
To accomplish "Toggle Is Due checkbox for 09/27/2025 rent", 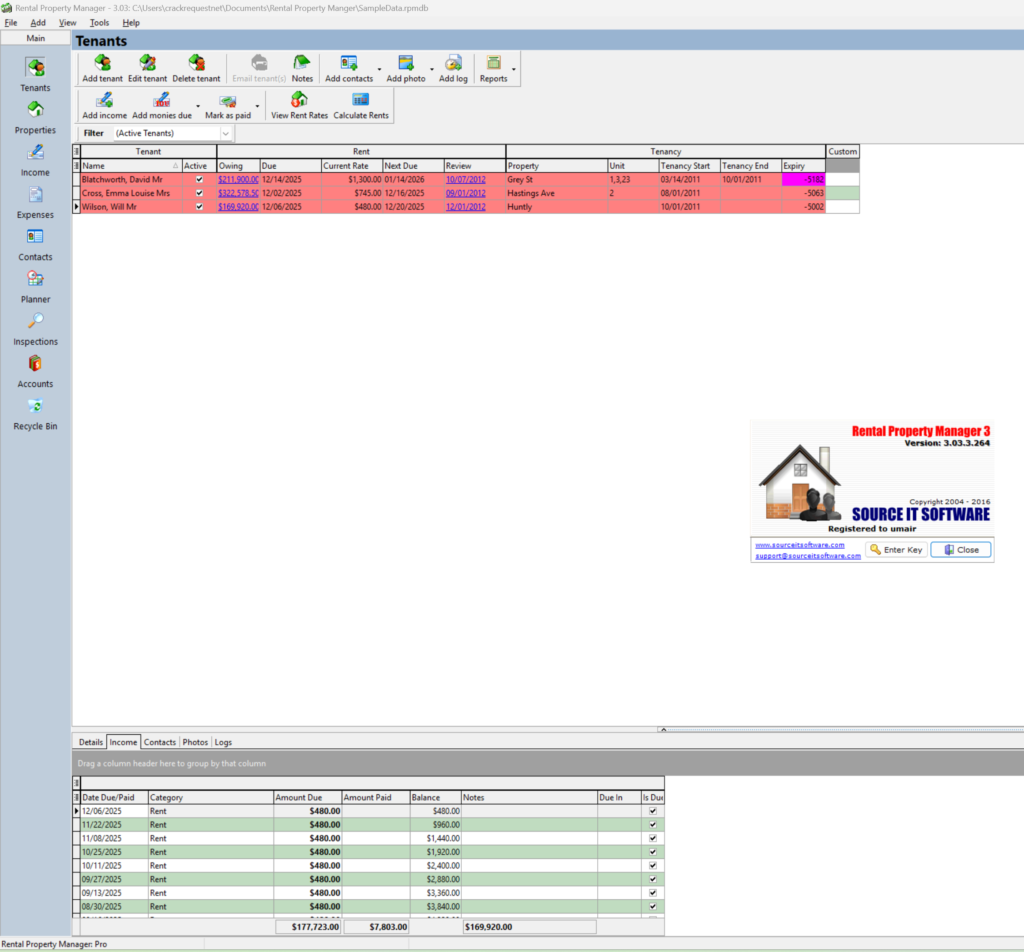I will point(652,880).
